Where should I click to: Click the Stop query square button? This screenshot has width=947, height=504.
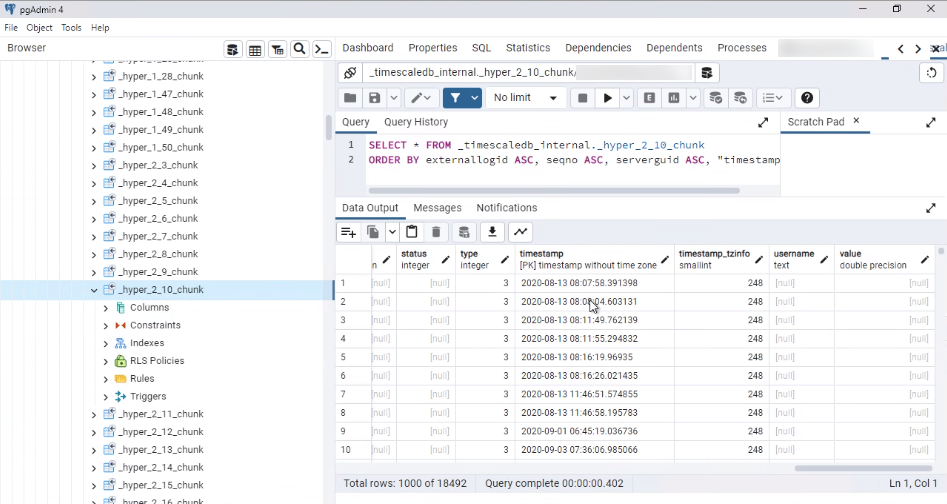coord(582,98)
